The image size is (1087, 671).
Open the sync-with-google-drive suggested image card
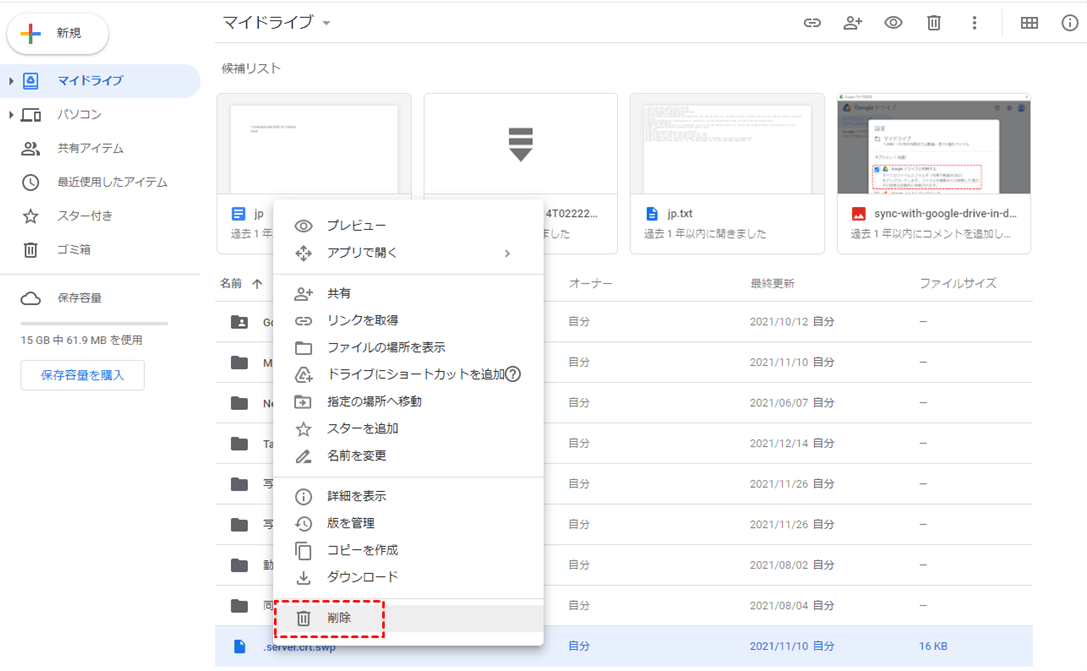click(x=934, y=173)
